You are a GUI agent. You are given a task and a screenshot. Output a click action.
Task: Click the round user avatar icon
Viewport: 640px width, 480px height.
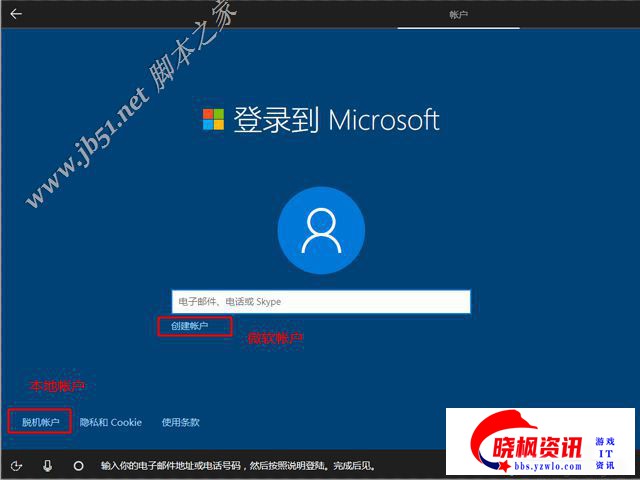point(320,232)
